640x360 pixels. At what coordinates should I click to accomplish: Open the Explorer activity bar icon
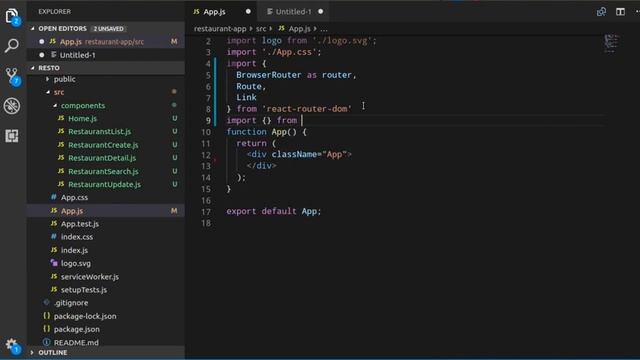(x=12, y=16)
